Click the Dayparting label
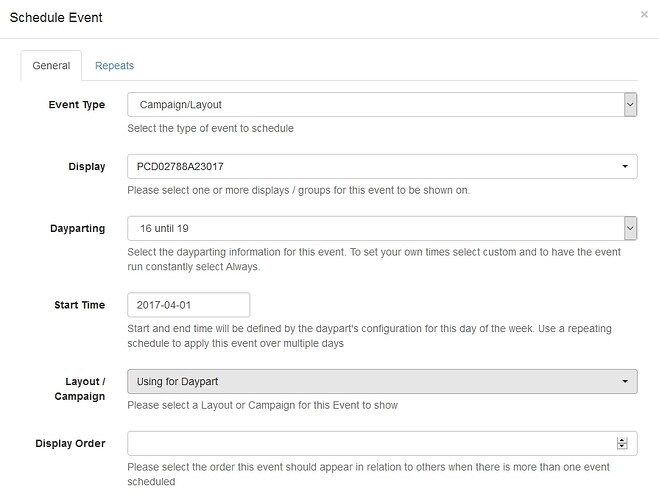 coord(77,229)
